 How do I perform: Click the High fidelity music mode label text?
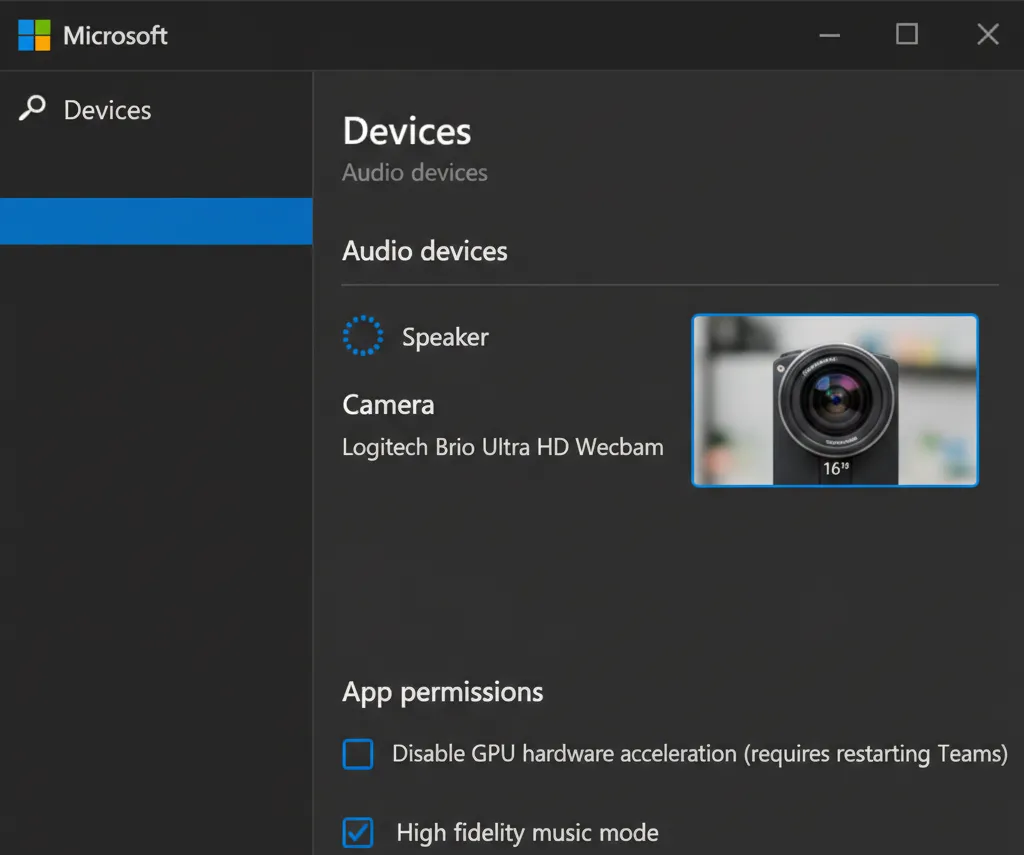(527, 832)
